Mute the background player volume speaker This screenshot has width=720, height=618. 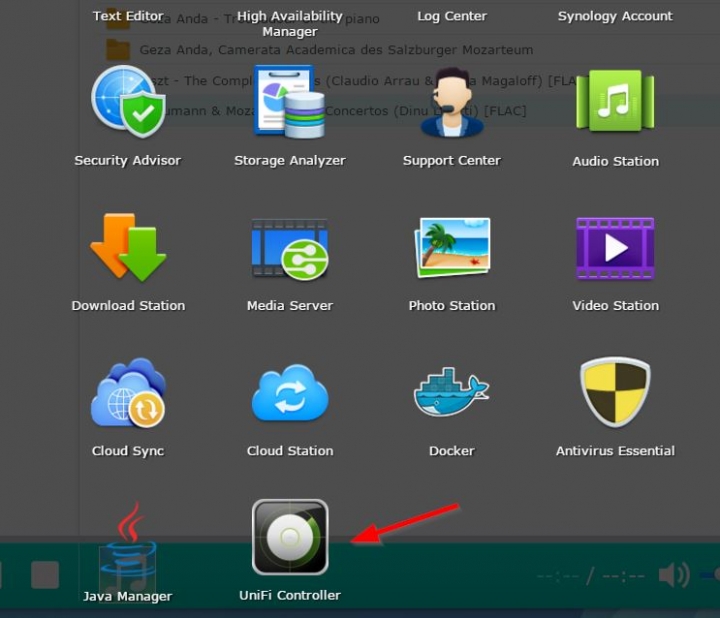674,574
